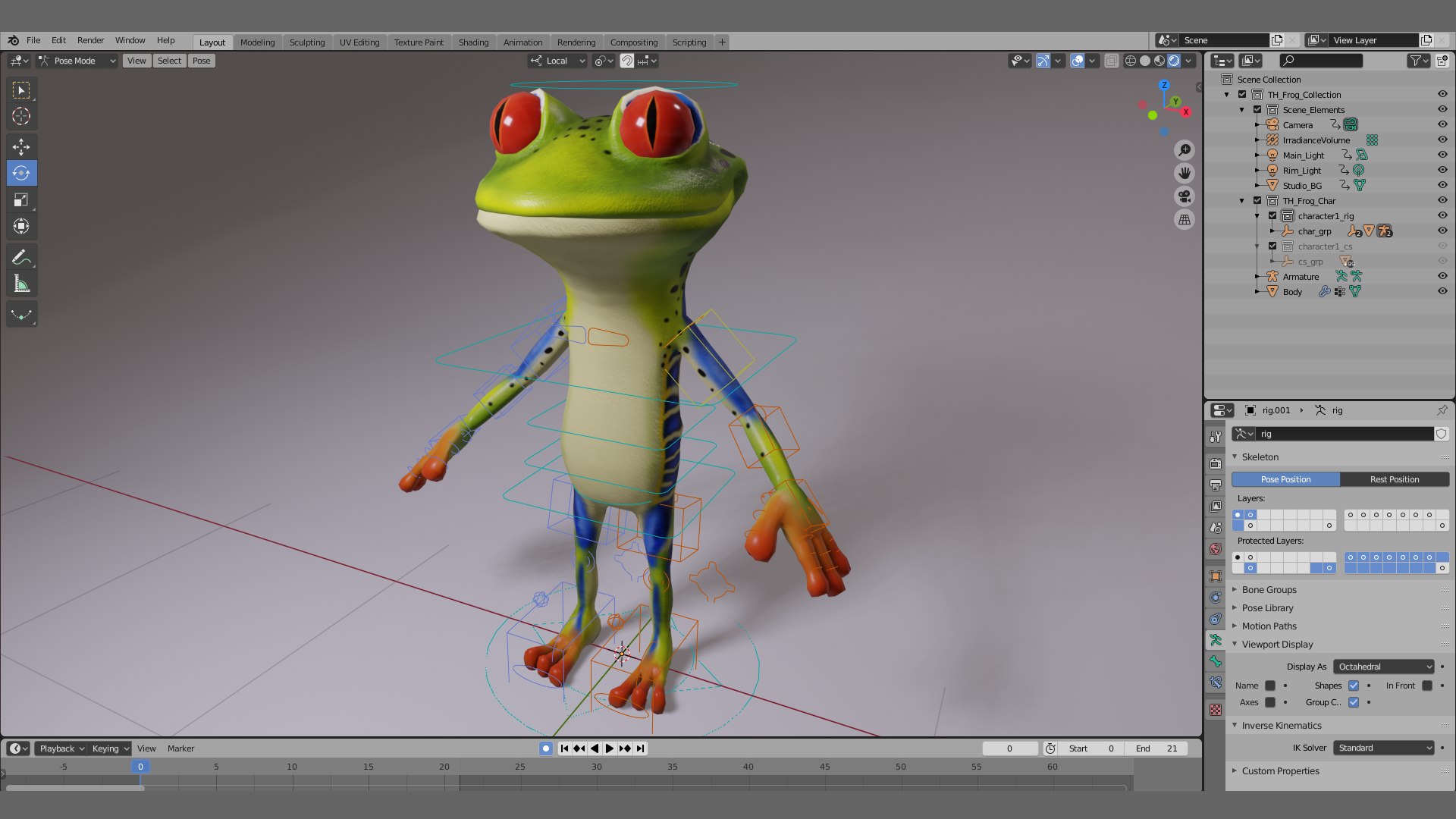Viewport: 1456px width, 819px height.
Task: Click the Marker menu in timeline
Action: [180, 748]
